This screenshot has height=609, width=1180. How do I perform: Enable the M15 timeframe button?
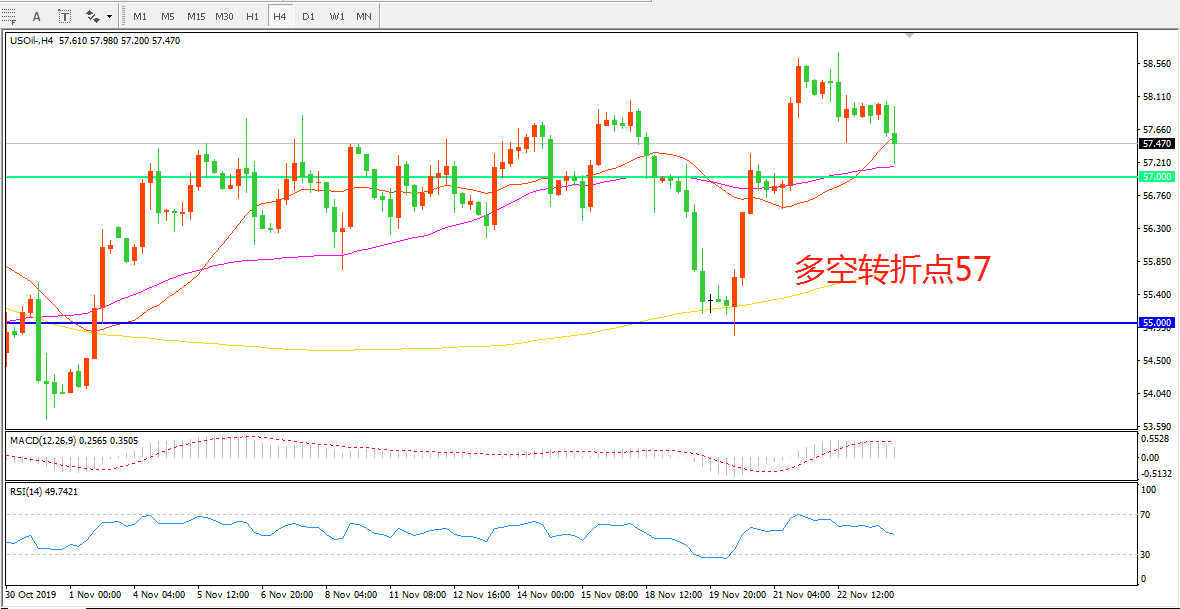tap(196, 16)
